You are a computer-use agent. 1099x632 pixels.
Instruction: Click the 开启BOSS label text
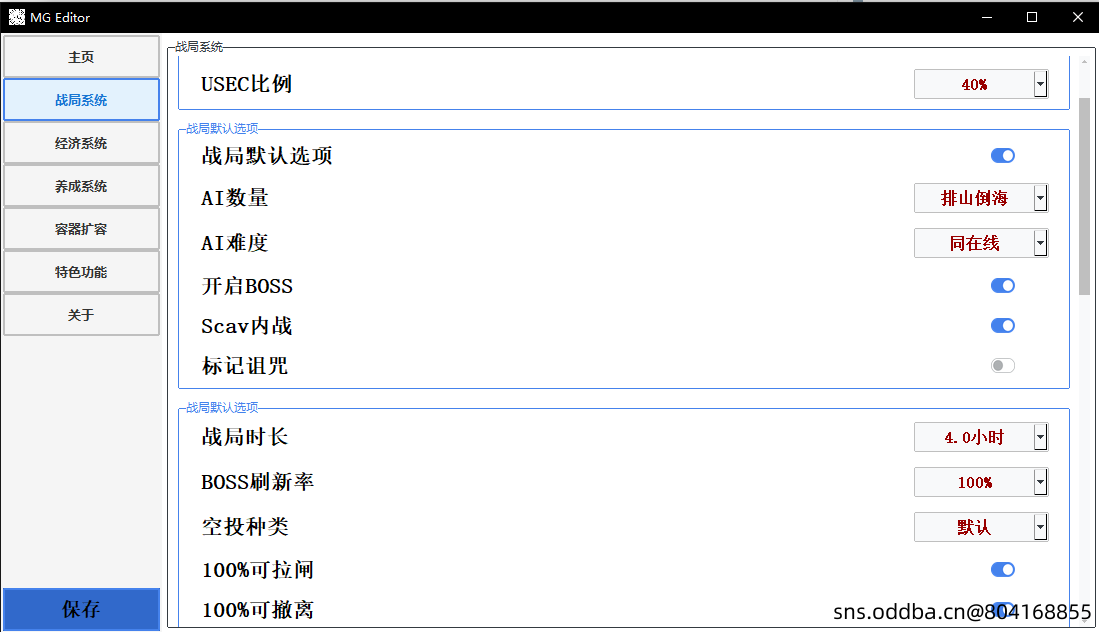tap(247, 286)
